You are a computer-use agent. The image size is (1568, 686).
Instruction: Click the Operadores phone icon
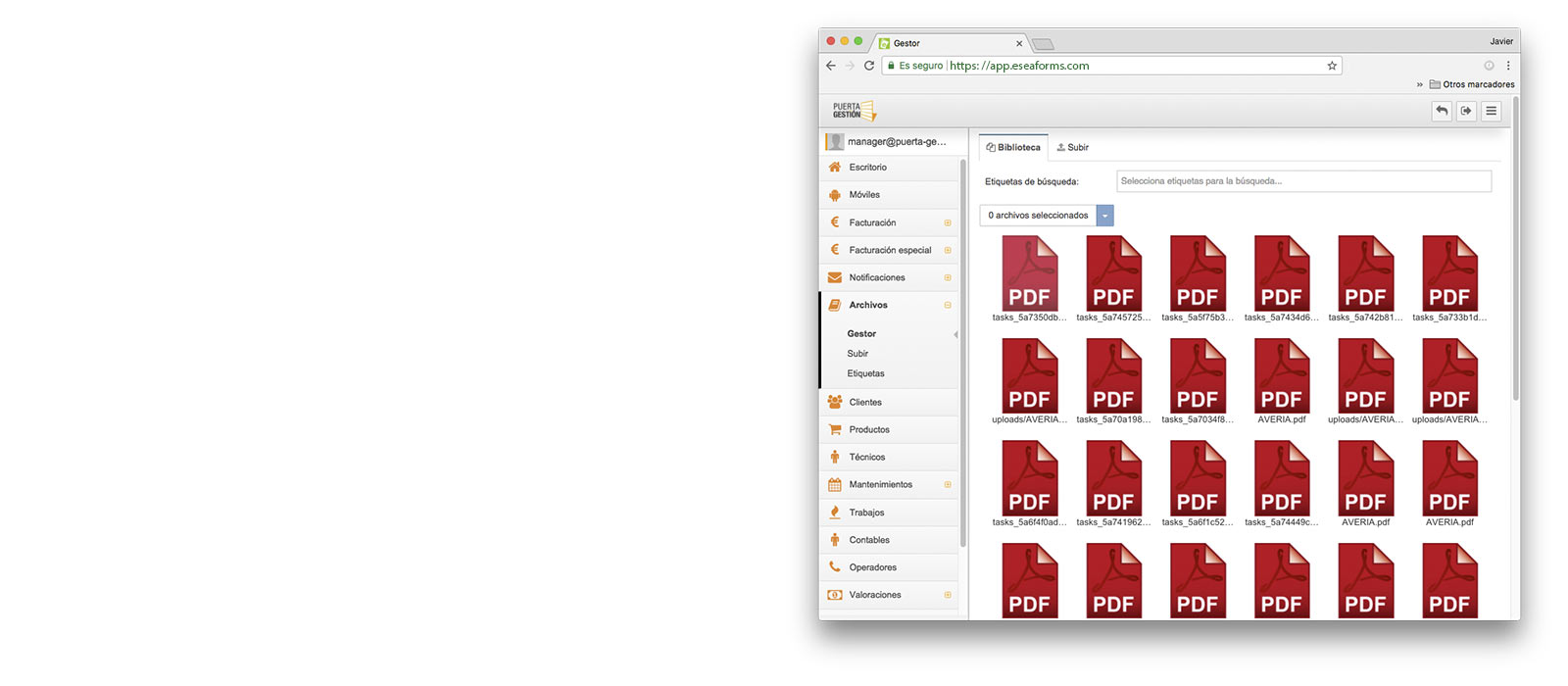835,566
